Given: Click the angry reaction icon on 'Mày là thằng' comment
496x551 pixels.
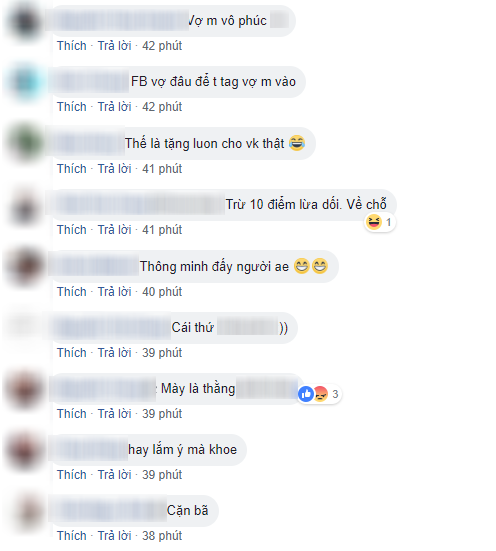Looking at the screenshot, I should 320,394.
